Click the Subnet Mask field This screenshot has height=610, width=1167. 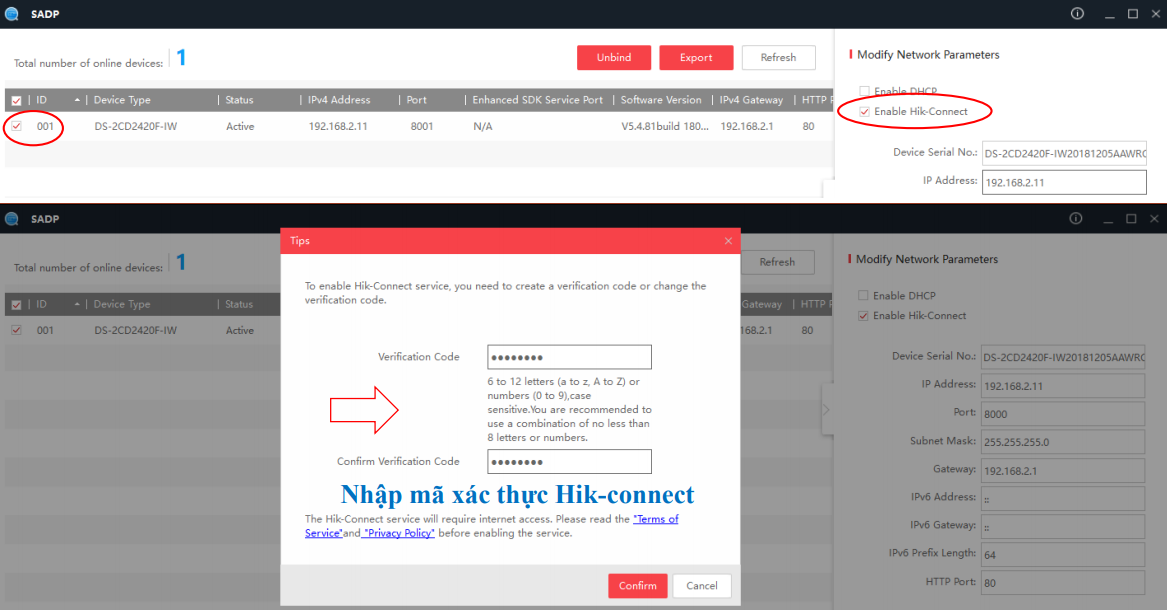(x=1062, y=442)
